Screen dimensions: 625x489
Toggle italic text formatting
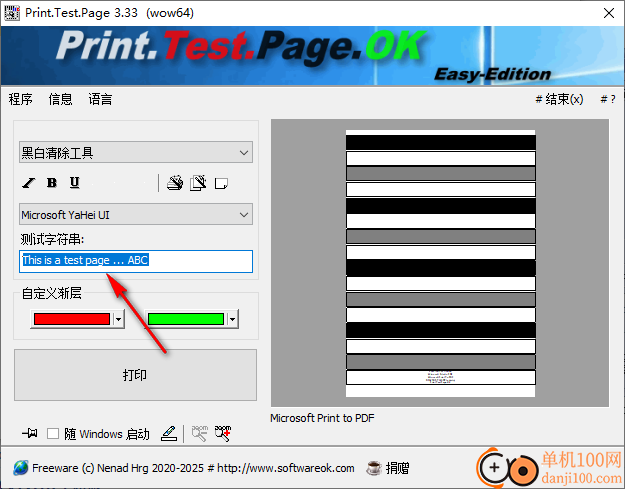click(x=28, y=183)
